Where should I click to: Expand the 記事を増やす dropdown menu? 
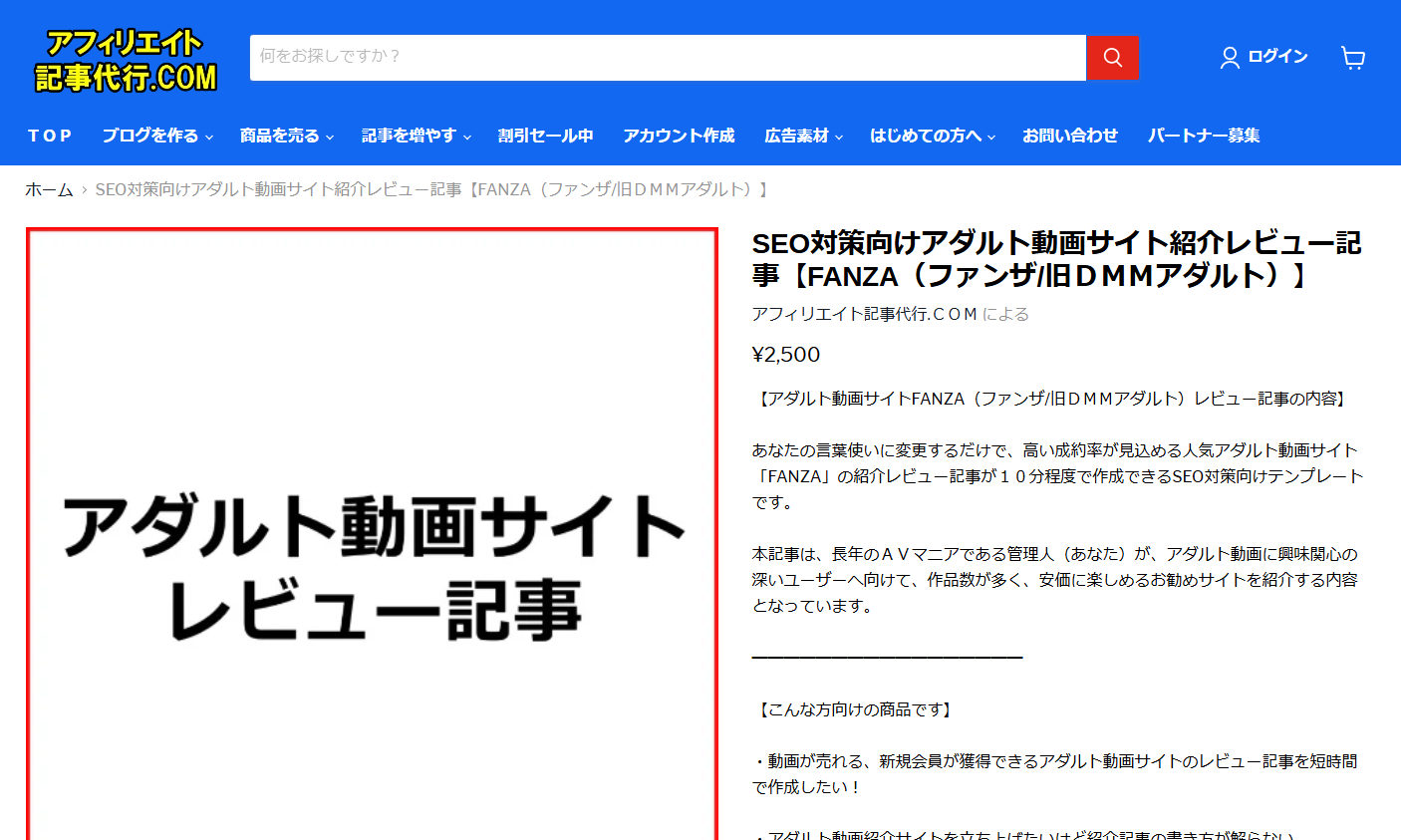click(x=416, y=136)
